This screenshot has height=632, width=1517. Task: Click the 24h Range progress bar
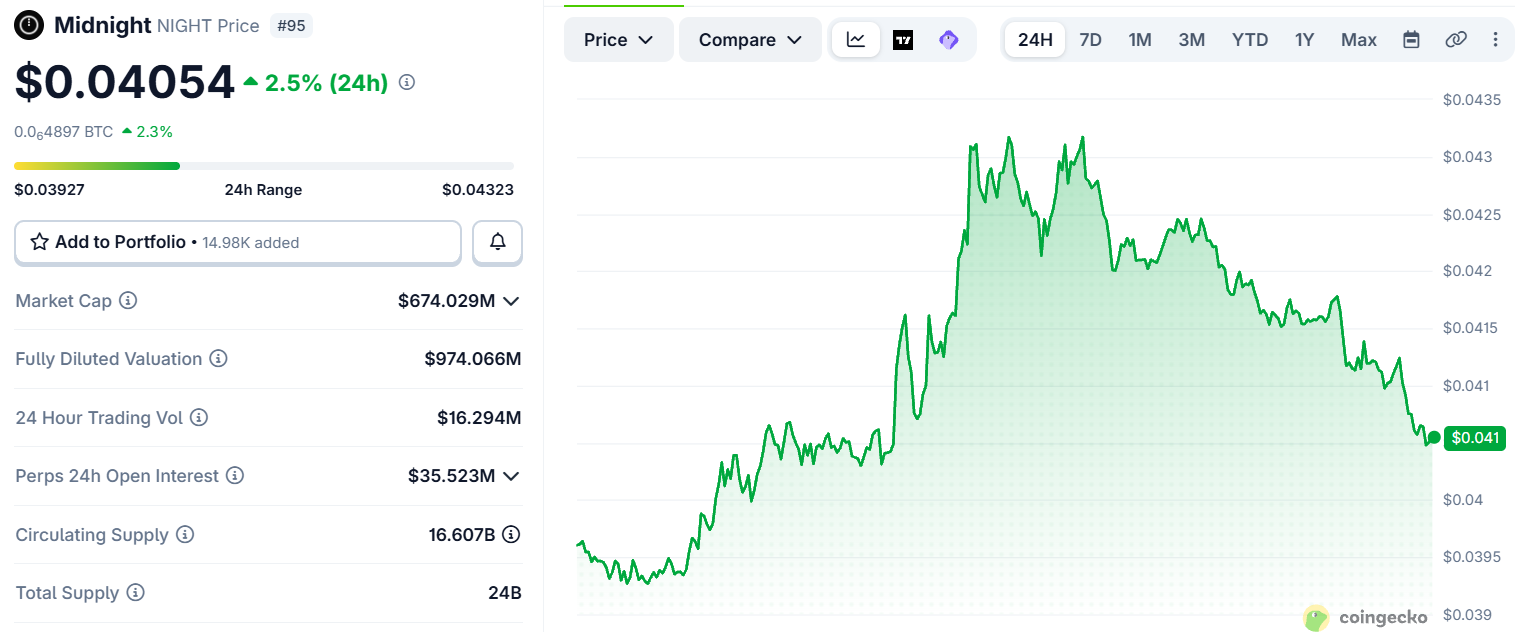(264, 166)
